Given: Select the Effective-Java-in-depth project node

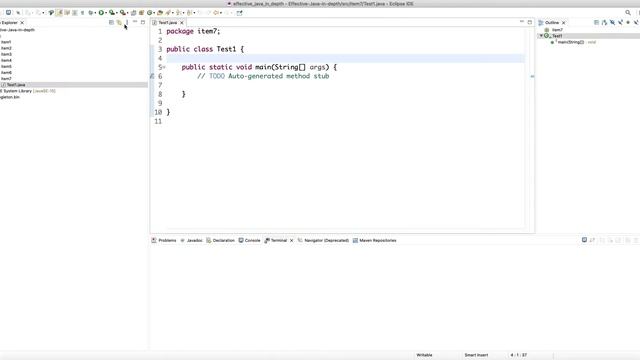Looking at the screenshot, I should click(x=17, y=29).
